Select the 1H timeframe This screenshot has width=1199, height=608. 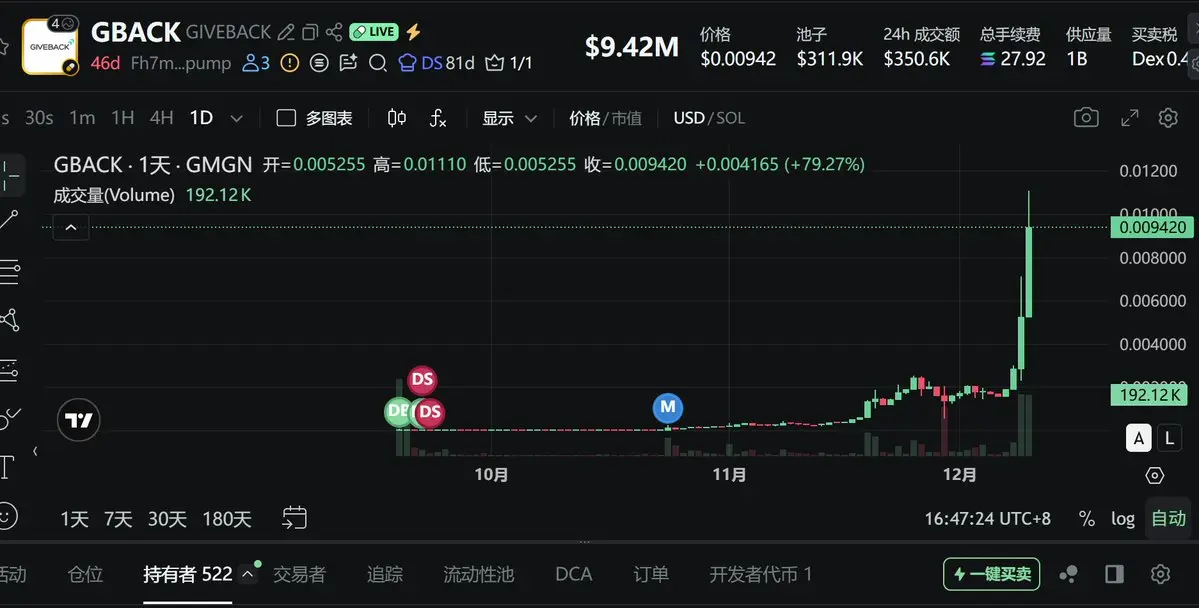(122, 118)
